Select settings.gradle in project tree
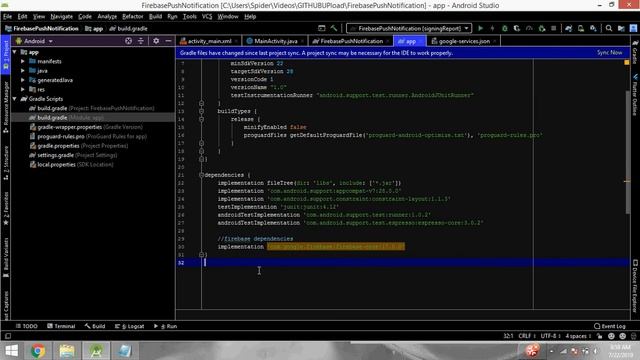The width and height of the screenshot is (640, 360). click(73, 155)
